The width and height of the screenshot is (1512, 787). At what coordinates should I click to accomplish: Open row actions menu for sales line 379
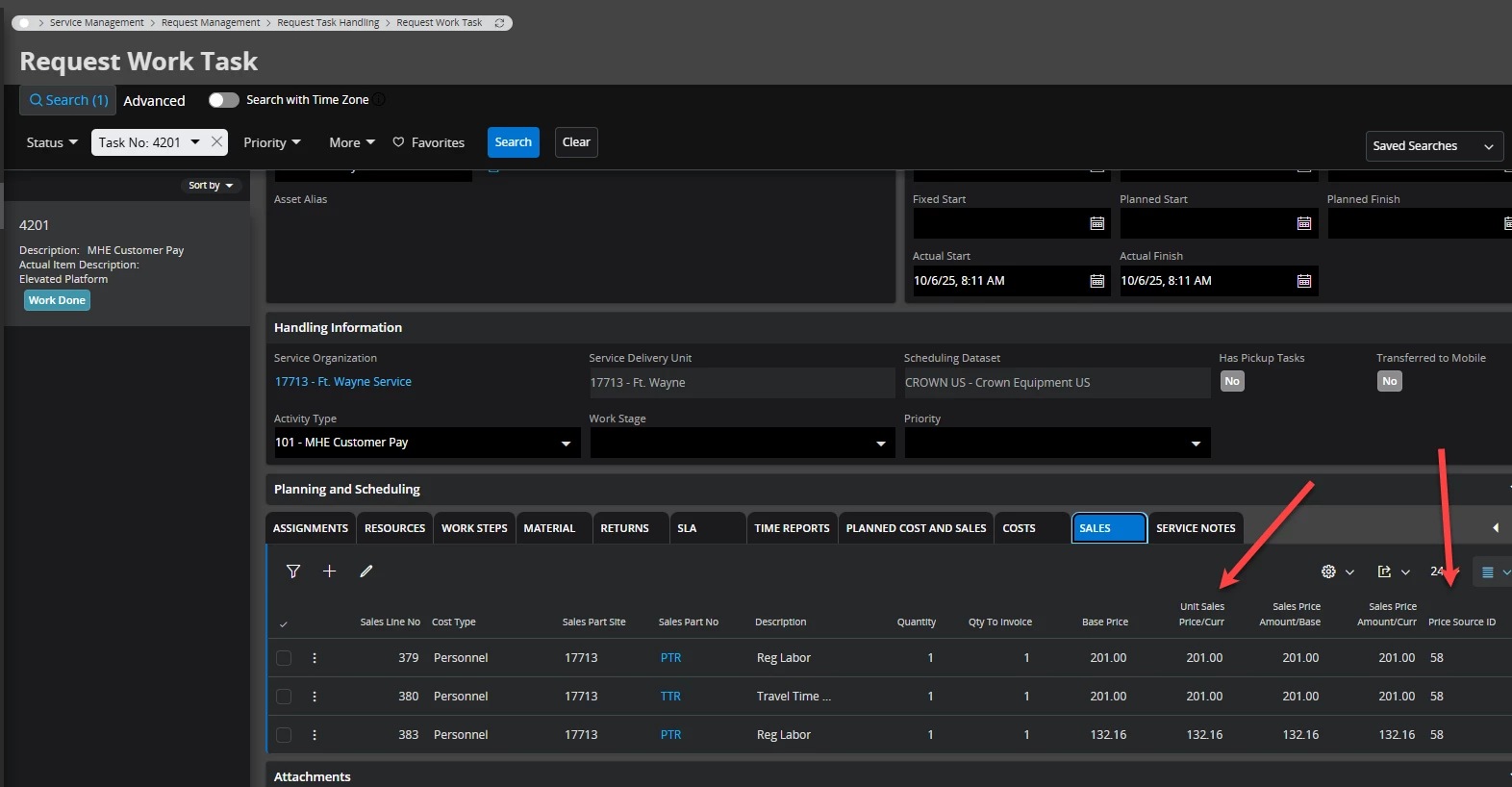point(315,658)
